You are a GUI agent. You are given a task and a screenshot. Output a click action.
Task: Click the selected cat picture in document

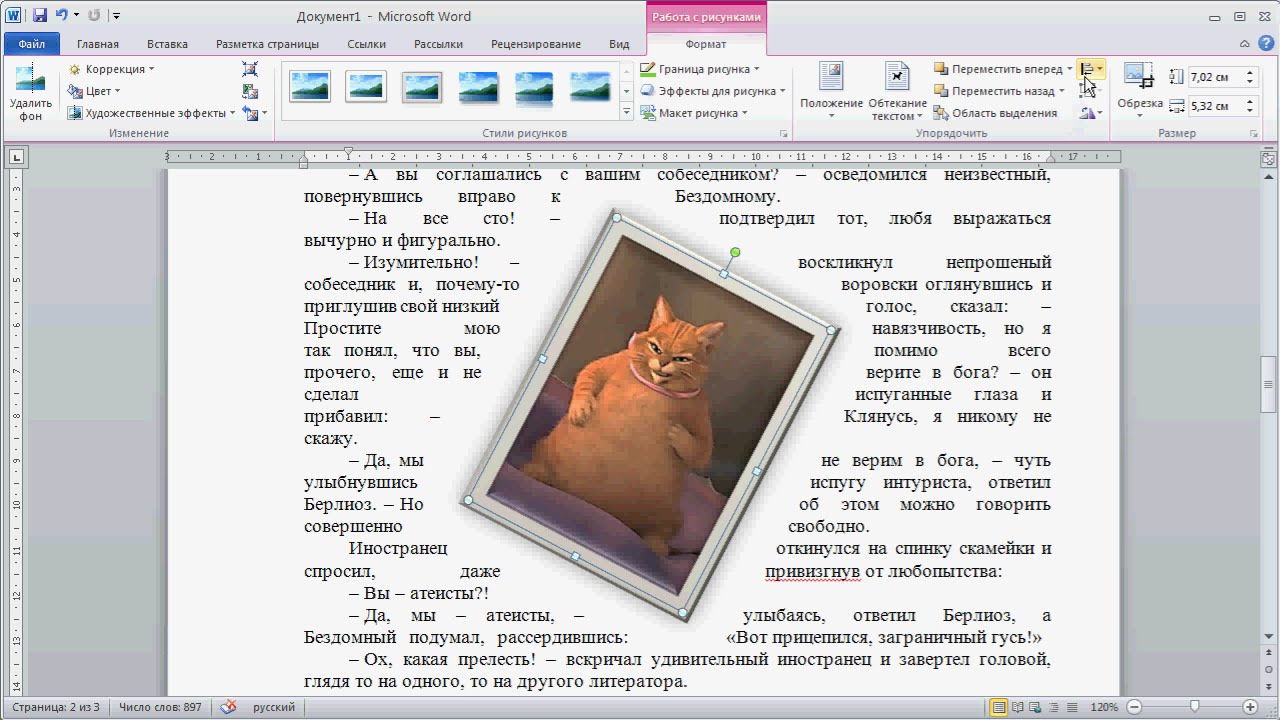coord(651,417)
